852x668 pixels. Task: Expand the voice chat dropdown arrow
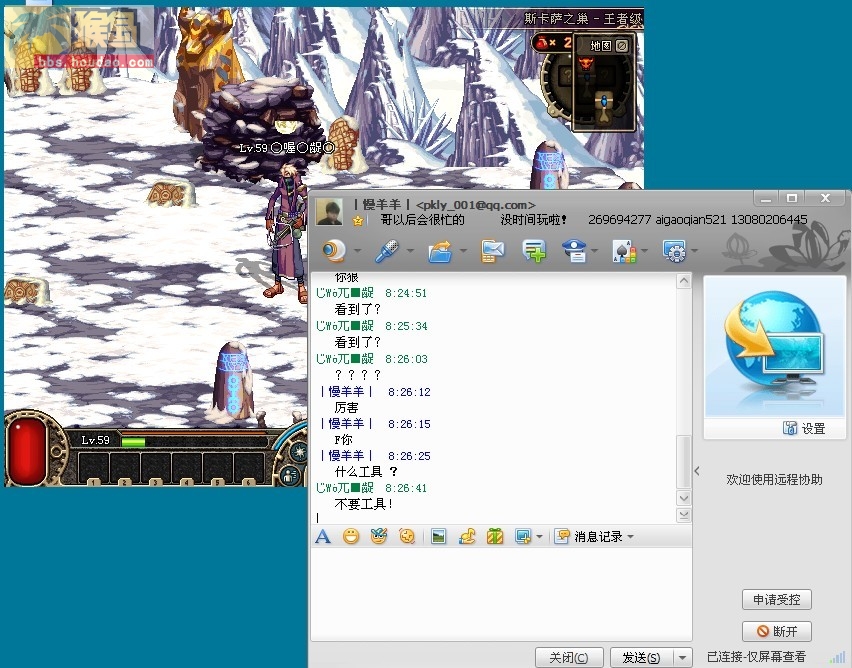point(410,251)
